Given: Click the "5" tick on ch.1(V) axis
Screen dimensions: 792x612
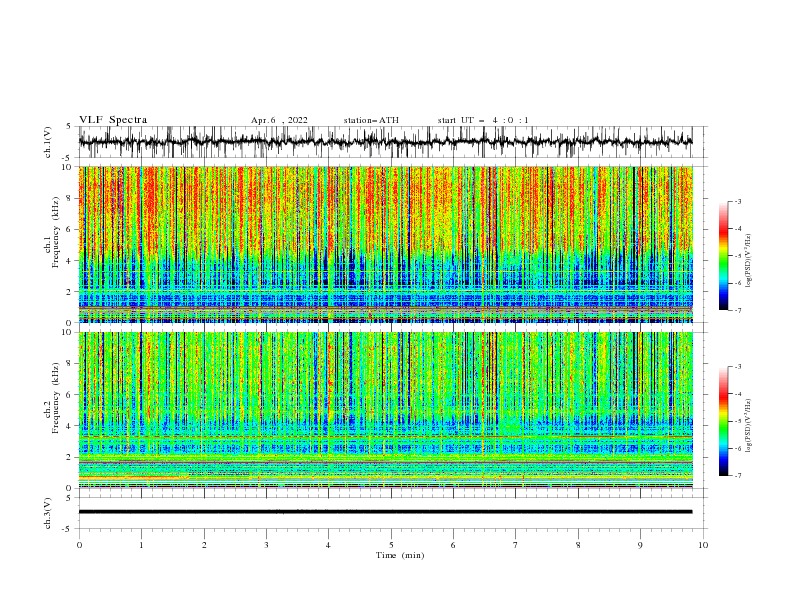Looking at the screenshot, I should click(69, 127).
